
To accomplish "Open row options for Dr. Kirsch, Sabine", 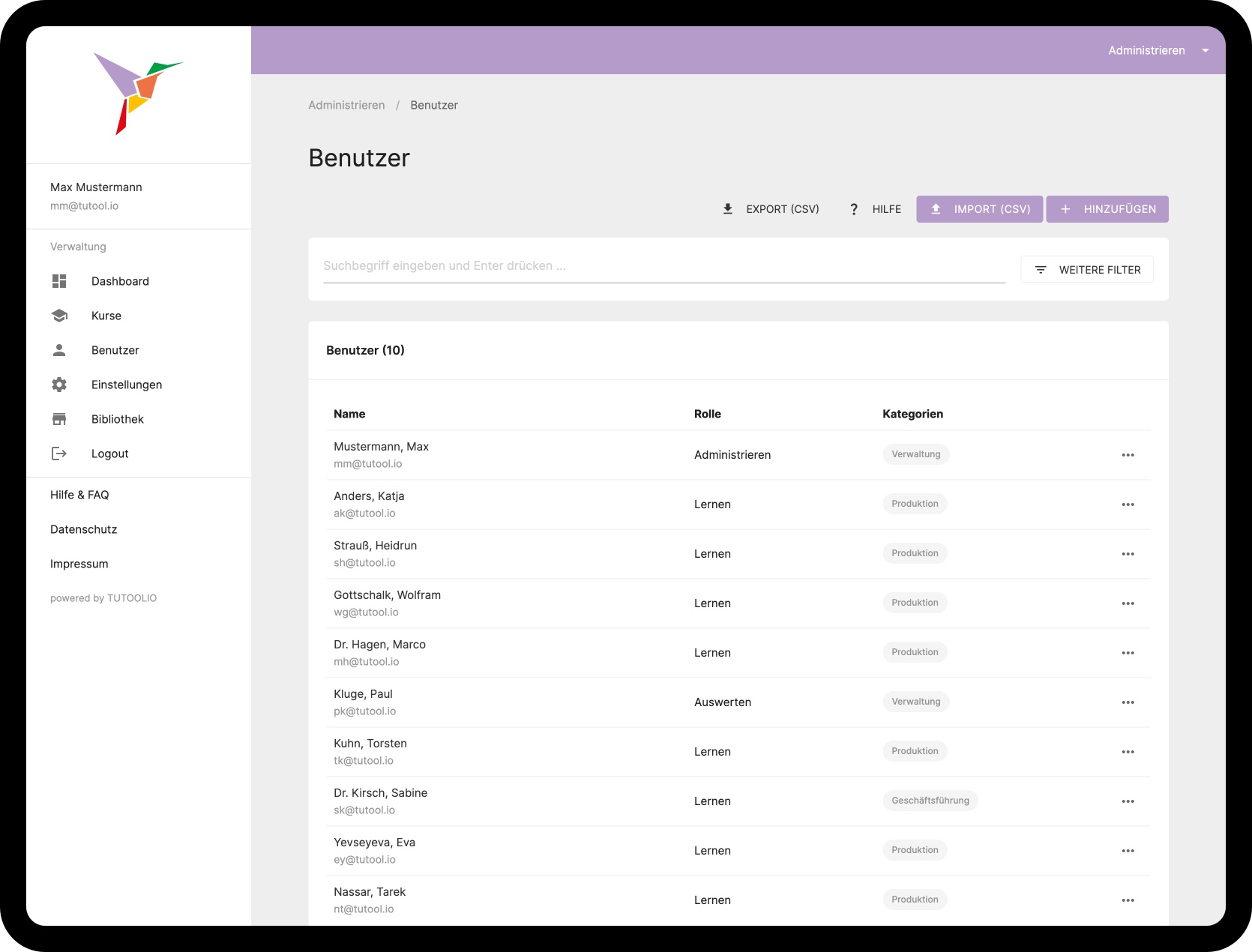I will [1128, 801].
